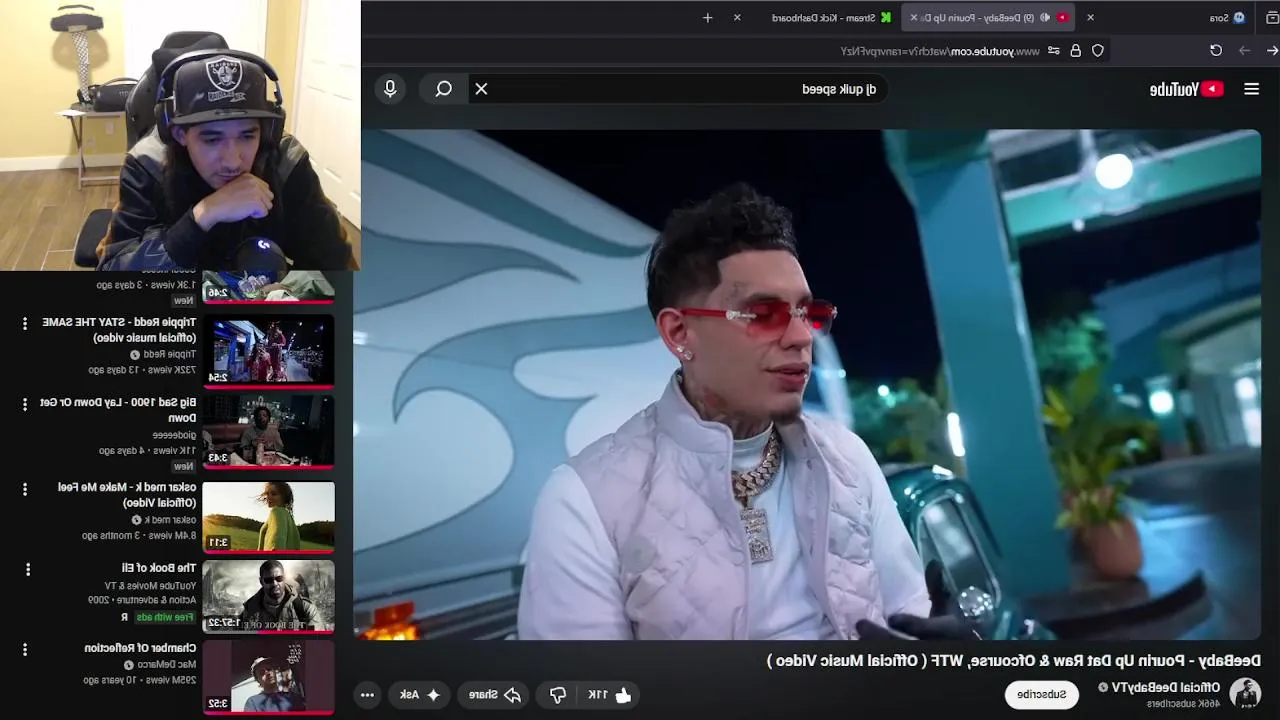Viewport: 1280px width, 720px height.
Task: Open options menu for Chamber Of Reflection
Action: [25, 650]
